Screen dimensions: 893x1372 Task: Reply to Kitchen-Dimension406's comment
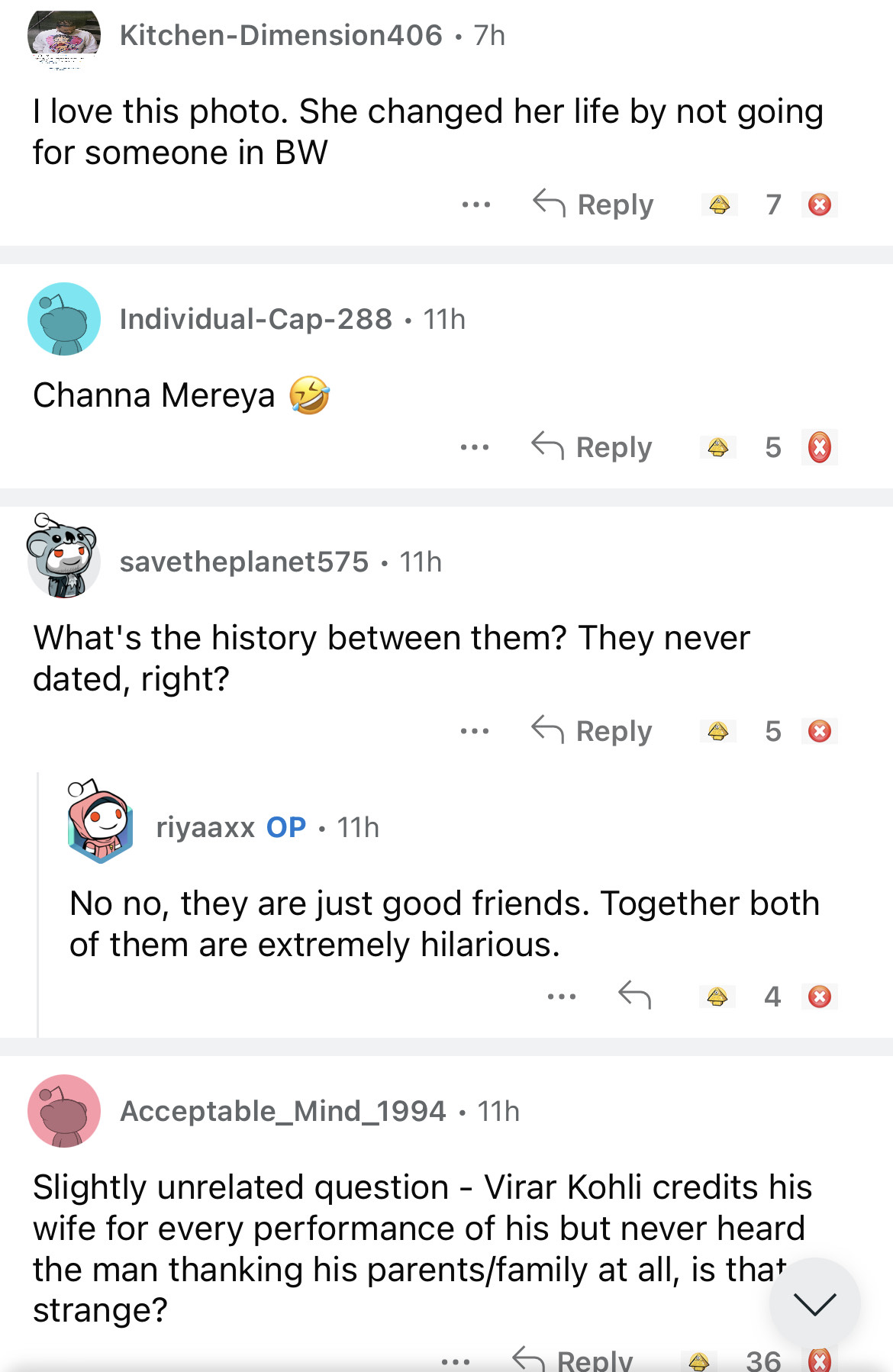pyautogui.click(x=594, y=205)
